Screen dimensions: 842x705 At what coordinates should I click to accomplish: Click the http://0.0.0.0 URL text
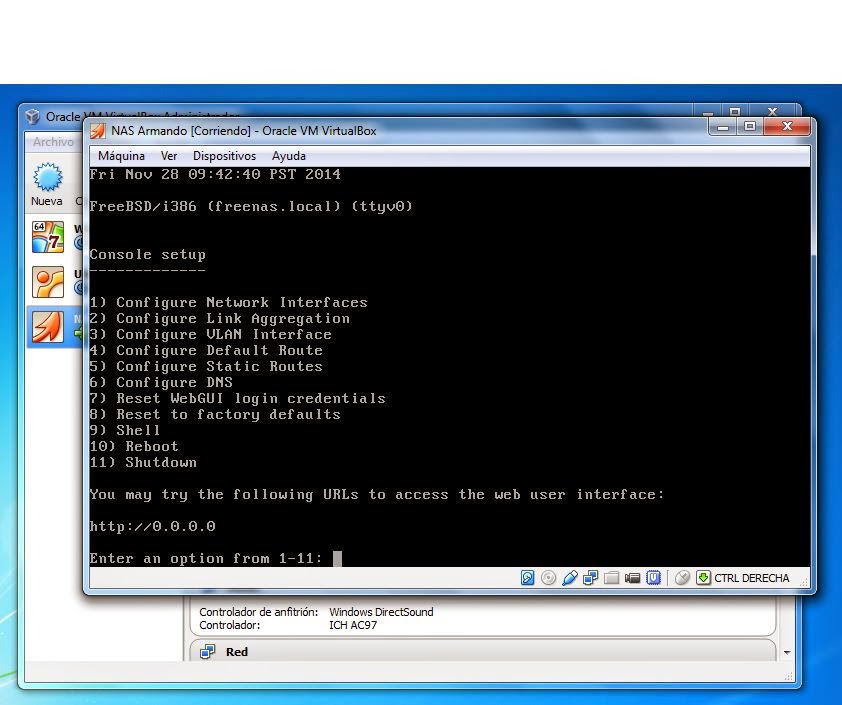coord(153,527)
